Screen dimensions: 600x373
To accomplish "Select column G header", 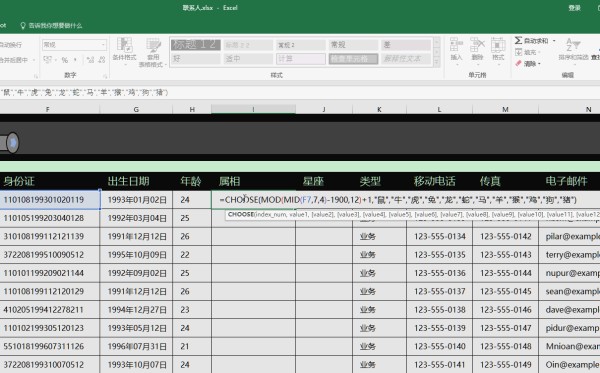I will [x=136, y=109].
